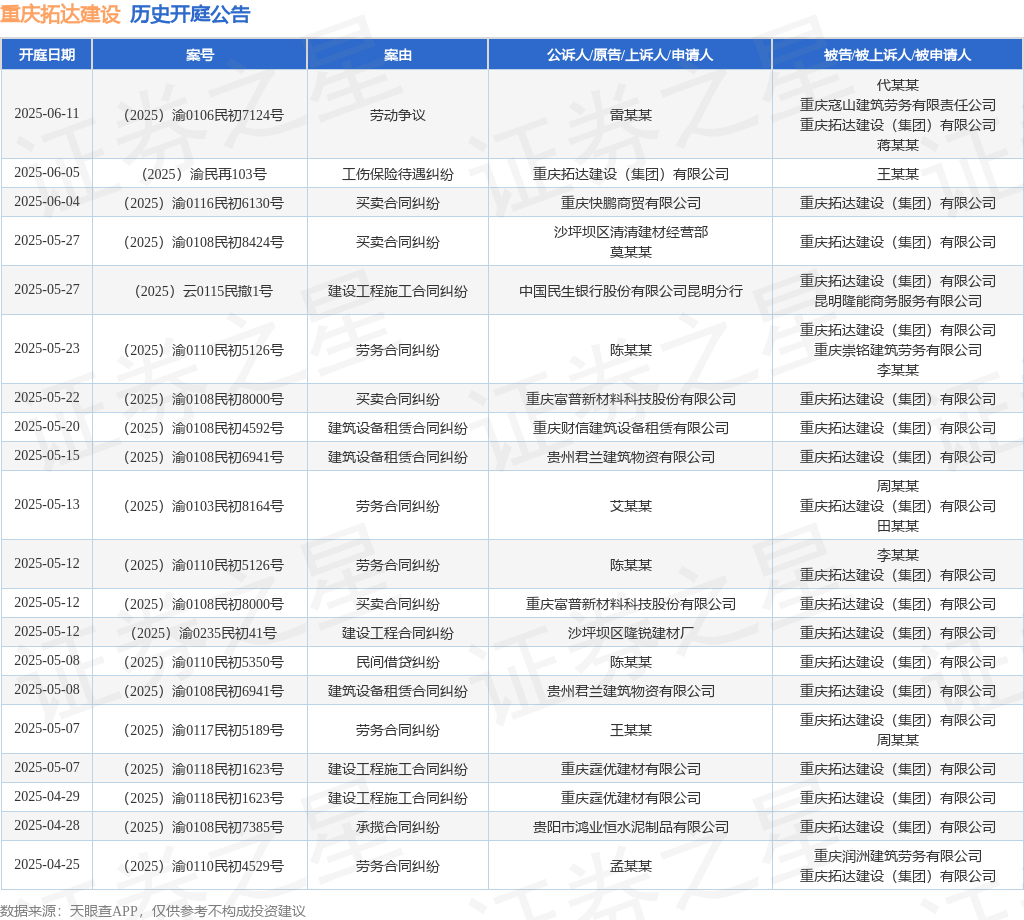Viewport: 1024px width, 920px height.
Task: Click case number 渝0106民初7124号
Action: 204,115
